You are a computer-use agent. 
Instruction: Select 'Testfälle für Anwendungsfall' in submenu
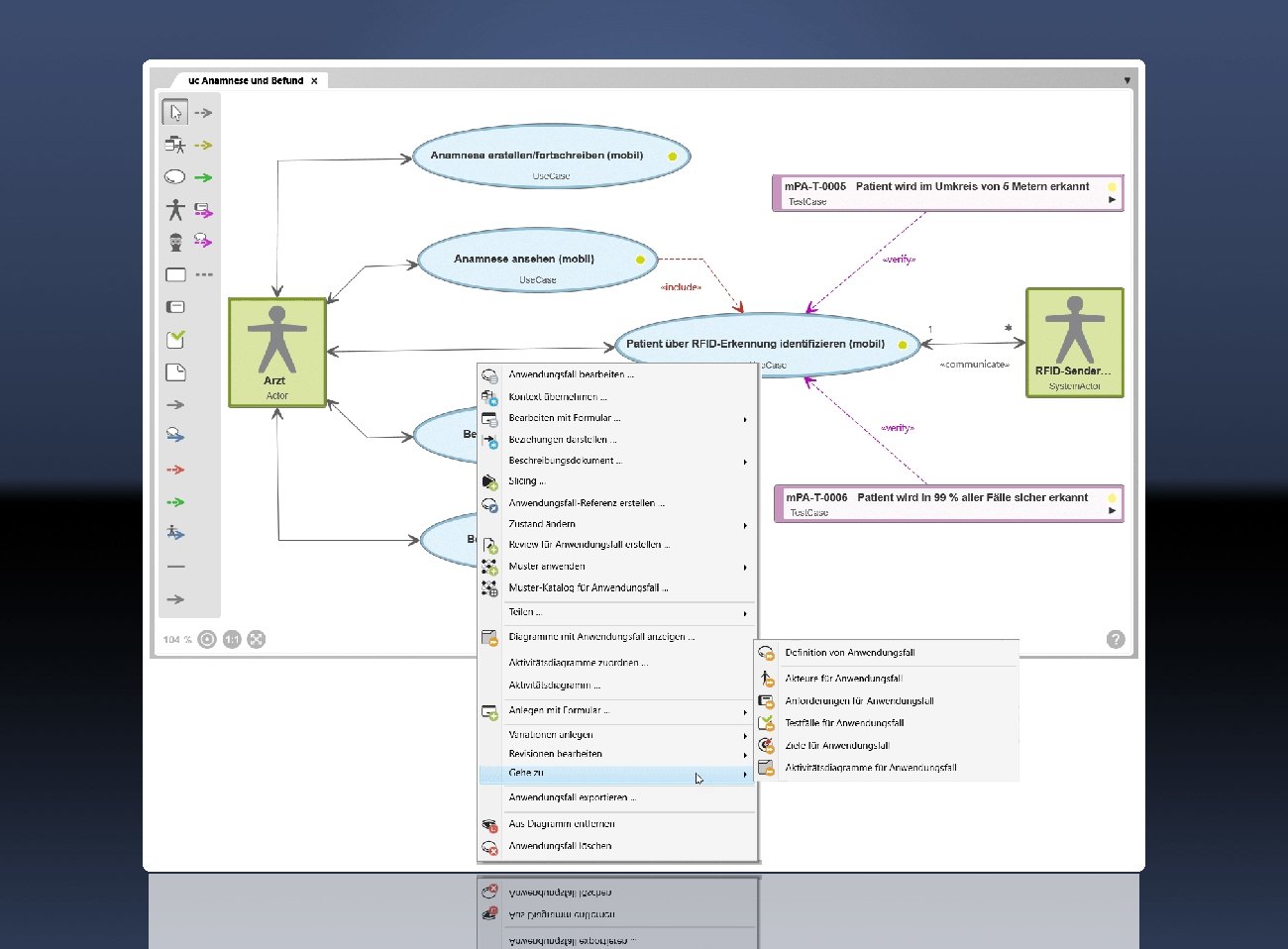click(x=844, y=723)
